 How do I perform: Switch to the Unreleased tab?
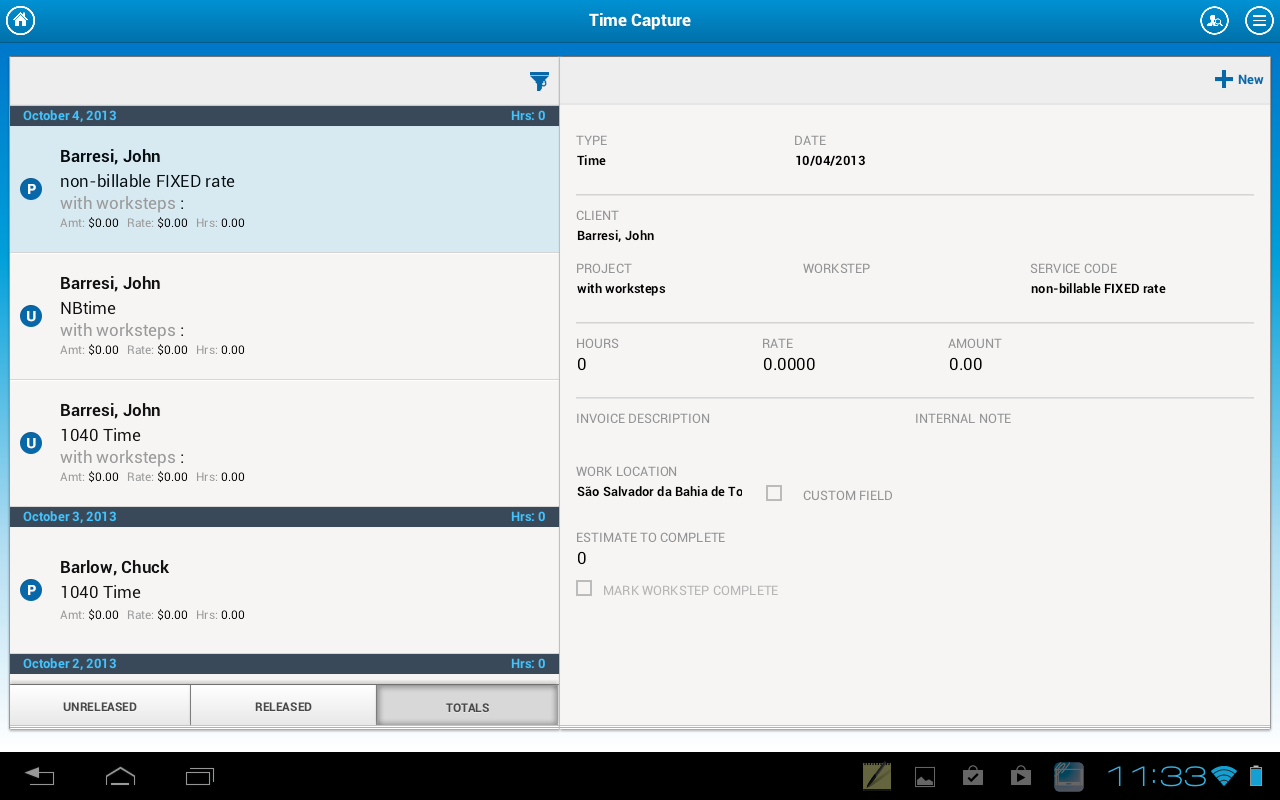[x=100, y=706]
